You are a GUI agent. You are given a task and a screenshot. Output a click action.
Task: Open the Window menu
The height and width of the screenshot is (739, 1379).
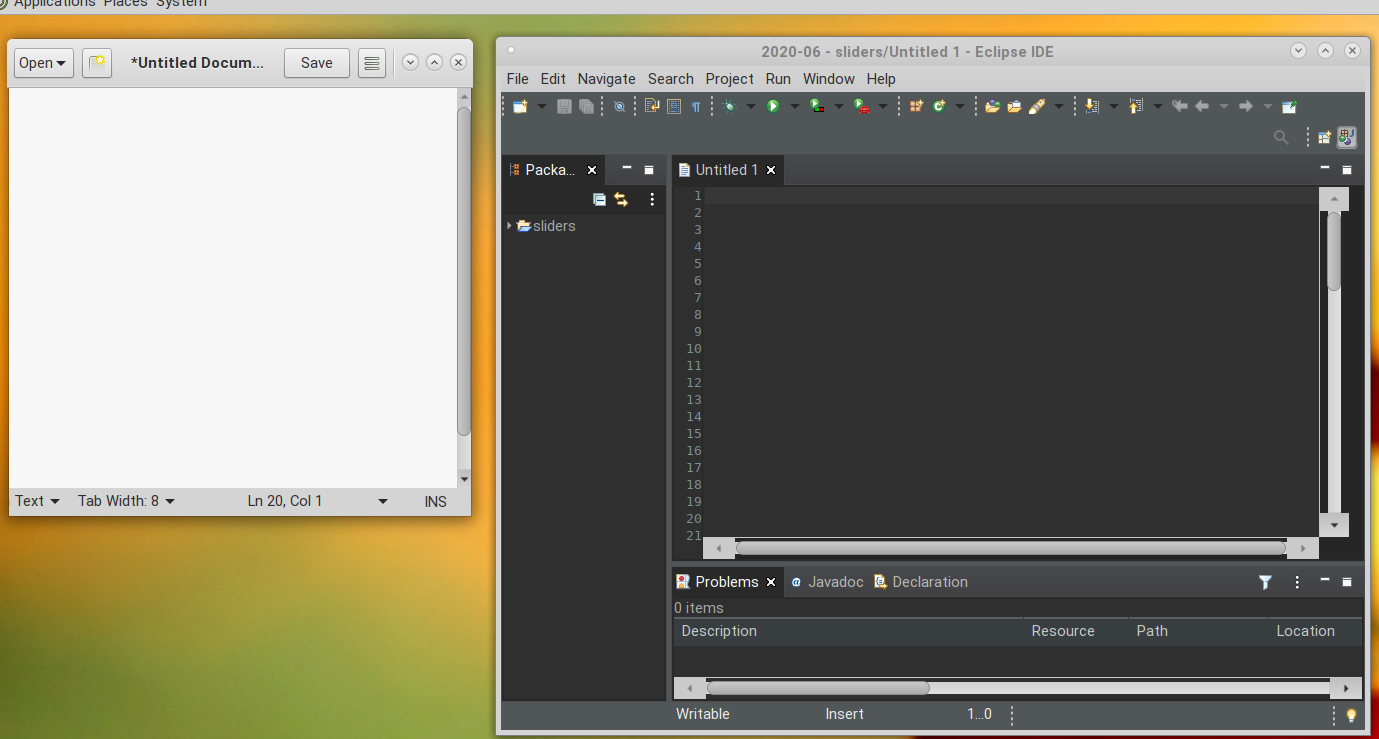829,79
